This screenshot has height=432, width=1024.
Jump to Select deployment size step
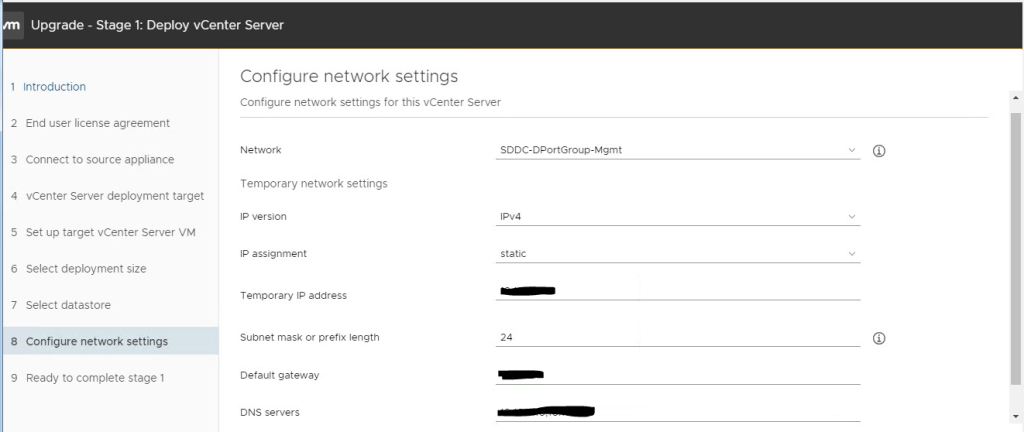86,269
